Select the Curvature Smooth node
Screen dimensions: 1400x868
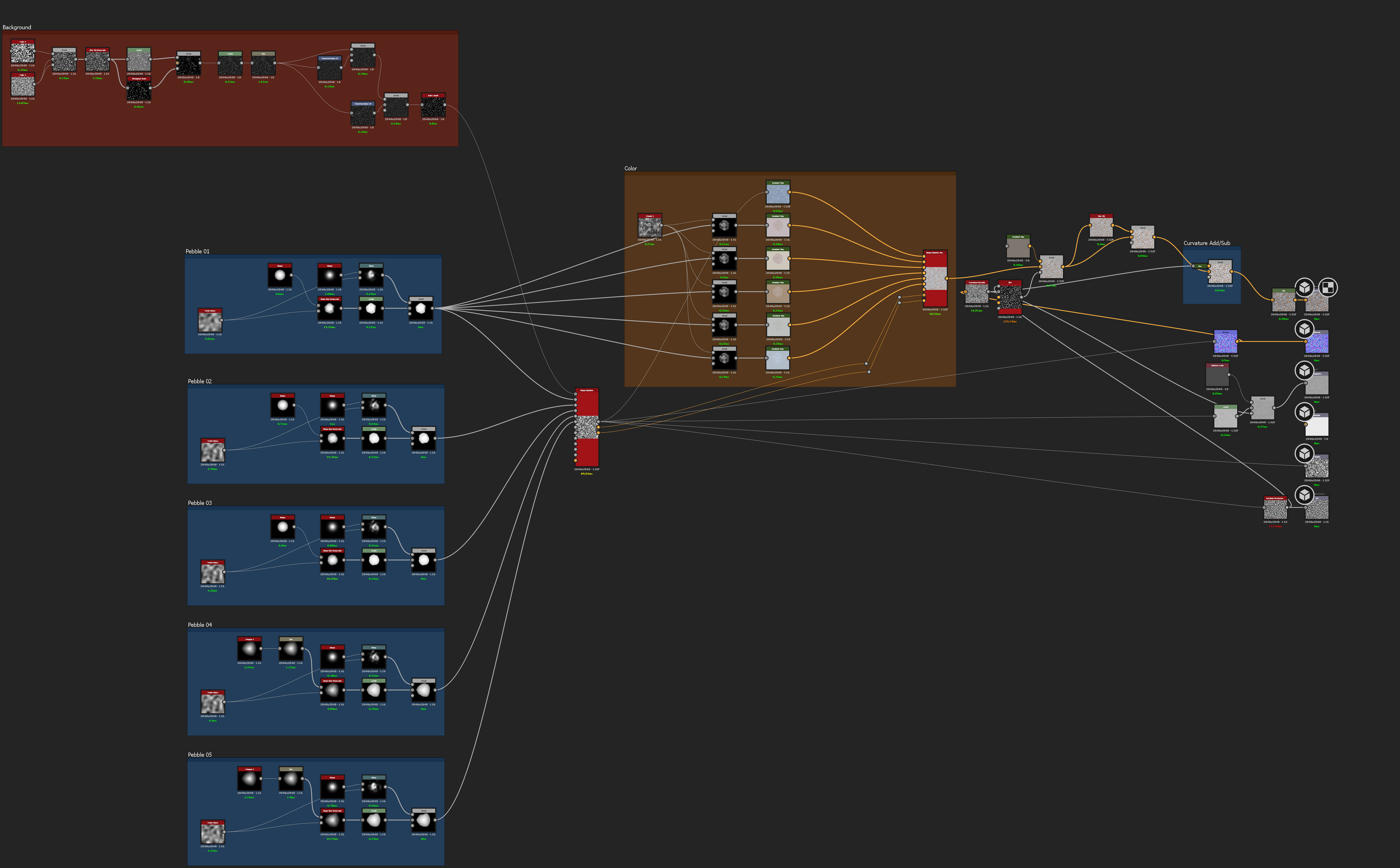pyautogui.click(x=977, y=292)
